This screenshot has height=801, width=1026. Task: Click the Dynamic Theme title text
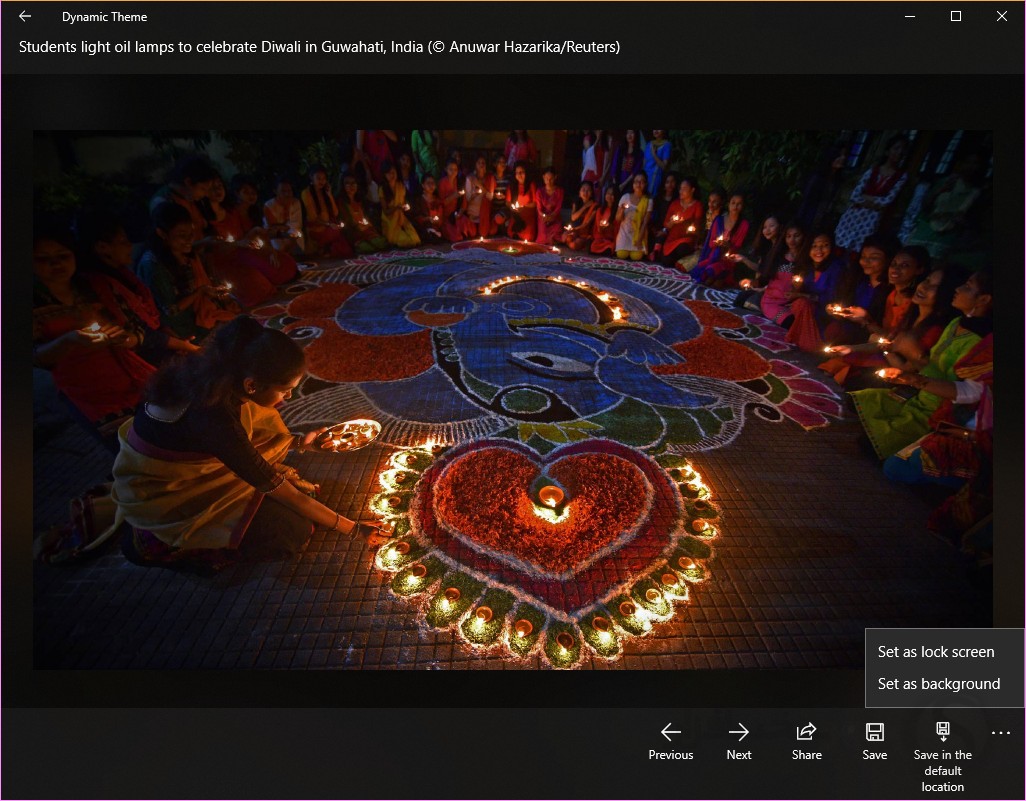click(104, 17)
